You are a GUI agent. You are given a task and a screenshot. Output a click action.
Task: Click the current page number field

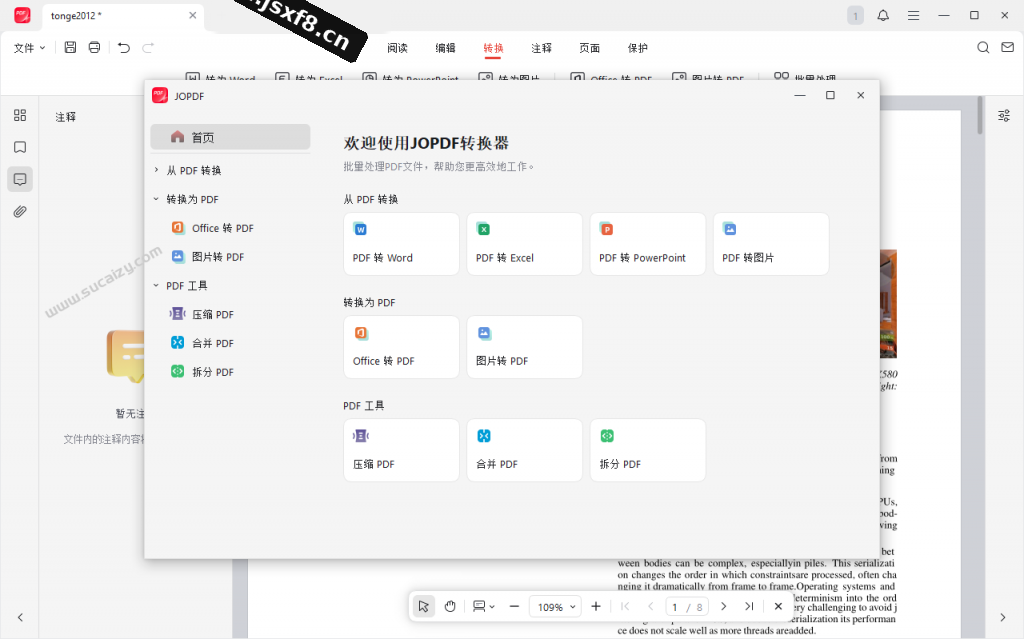(675, 607)
